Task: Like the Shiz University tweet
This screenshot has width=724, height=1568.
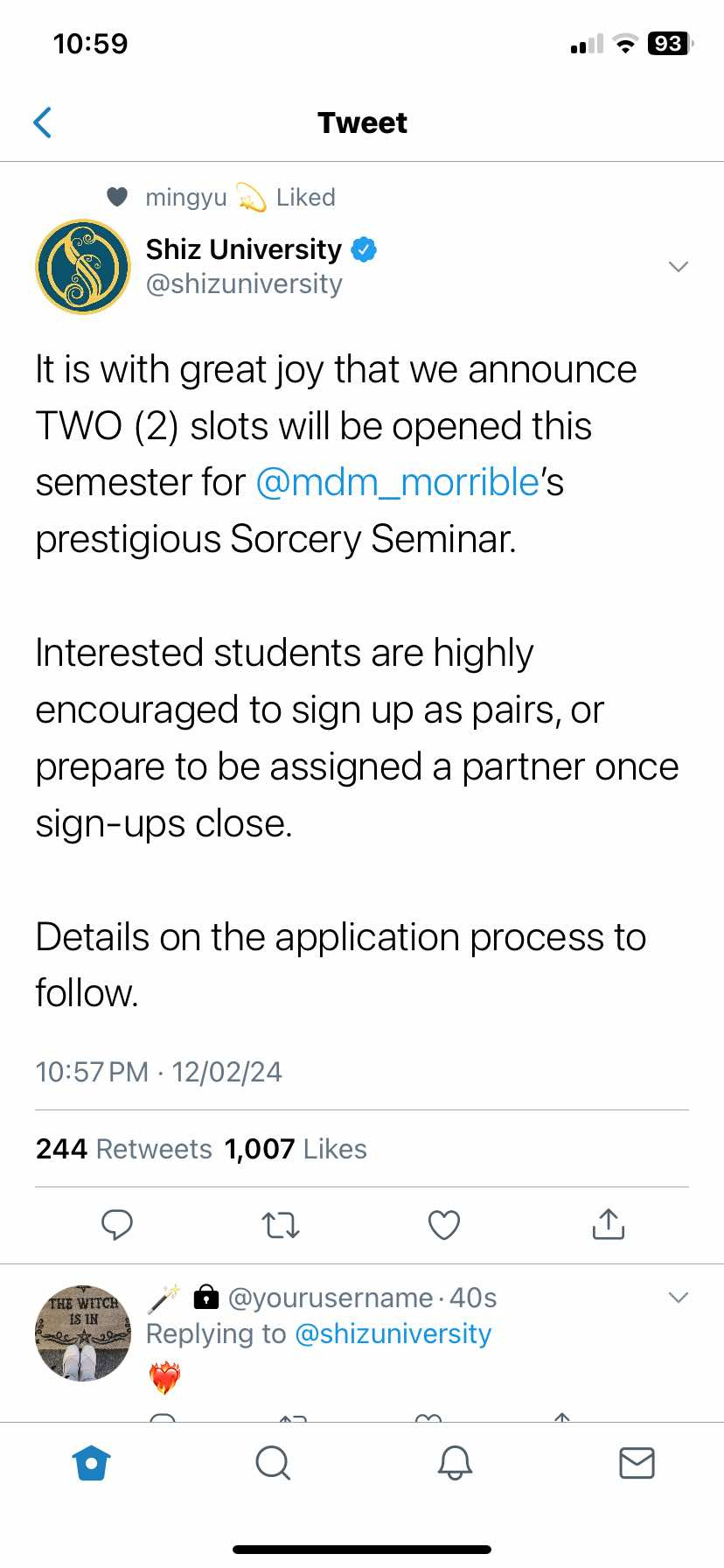Action: [444, 1225]
